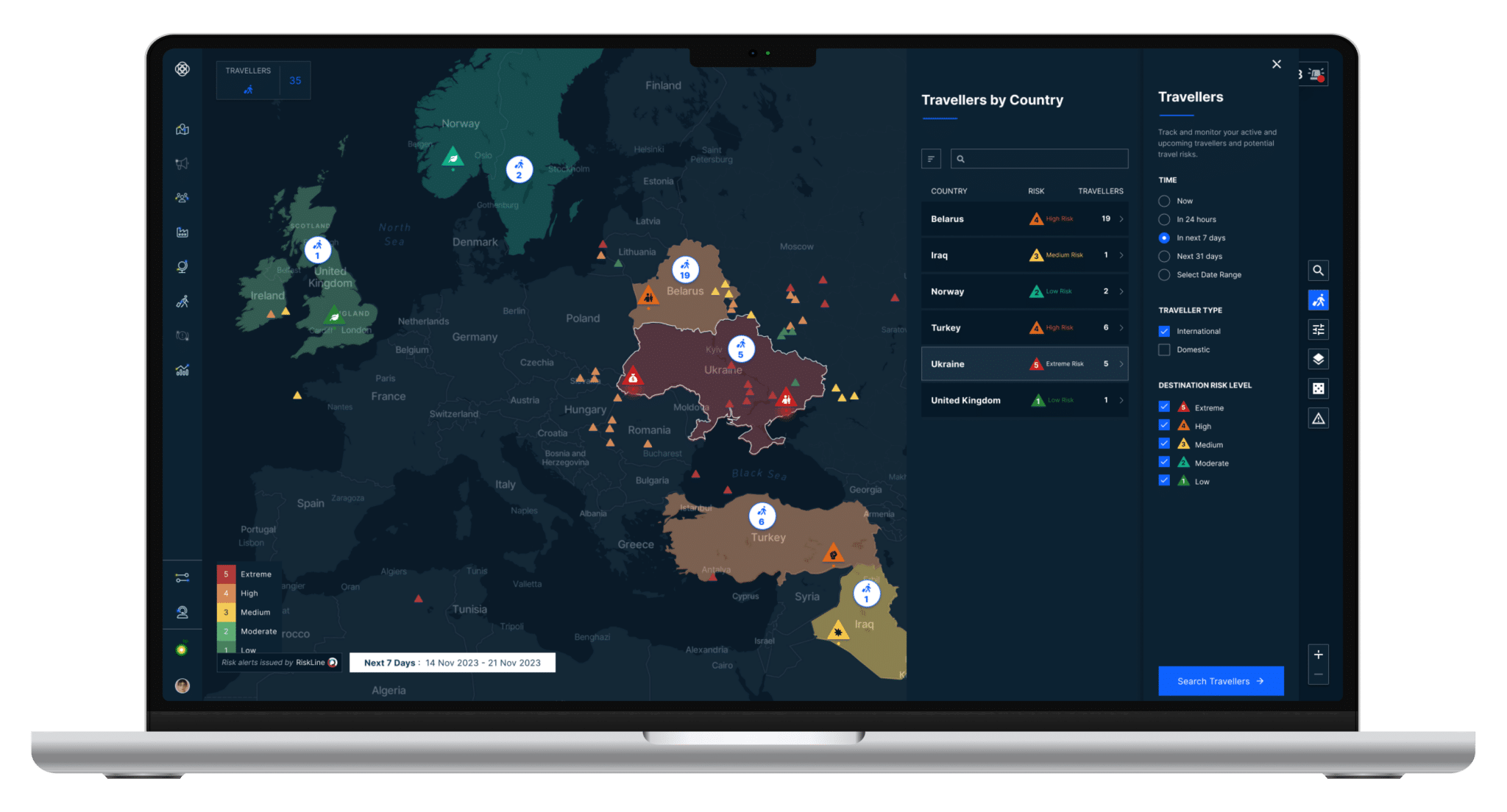Click the Turkey 6 travellers map marker

click(762, 516)
